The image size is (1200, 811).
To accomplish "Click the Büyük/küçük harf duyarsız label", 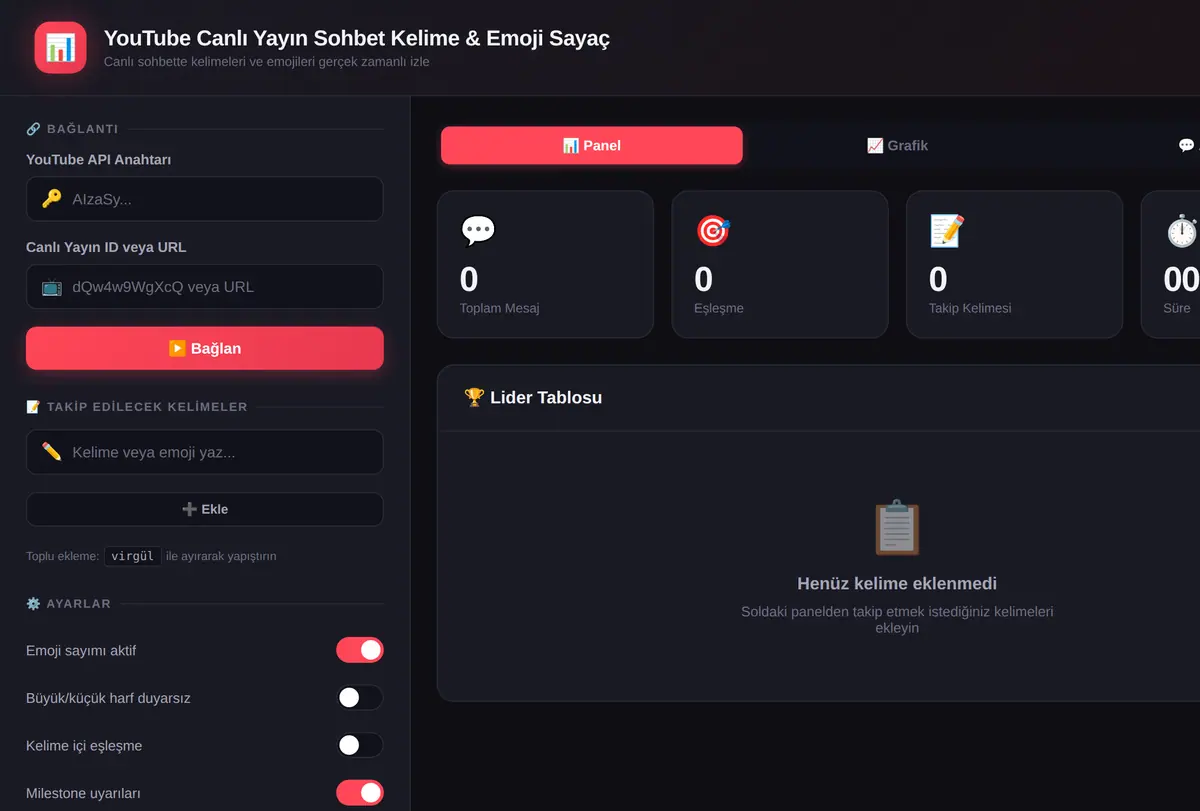I will click(108, 698).
